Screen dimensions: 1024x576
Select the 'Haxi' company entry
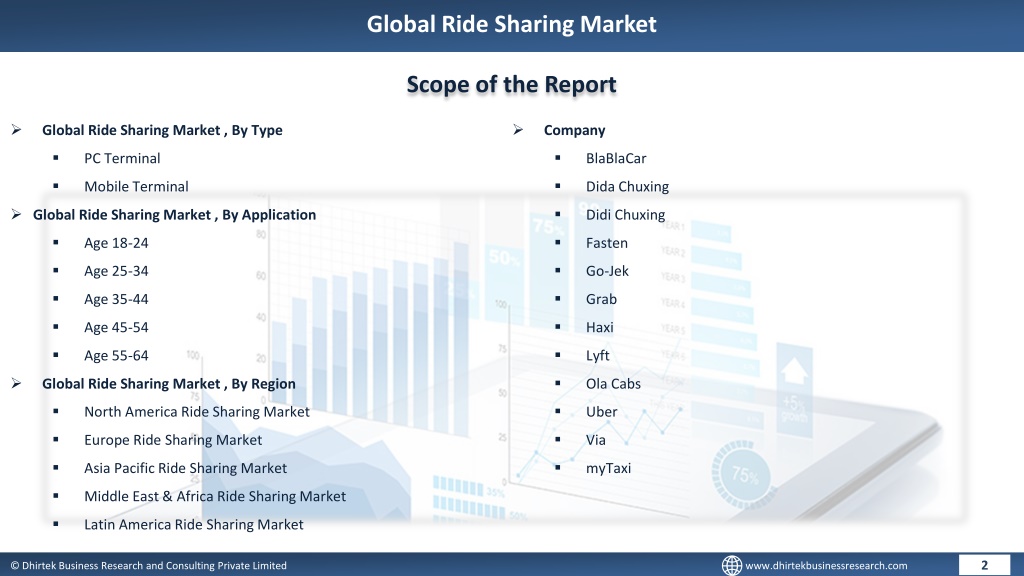pos(600,327)
